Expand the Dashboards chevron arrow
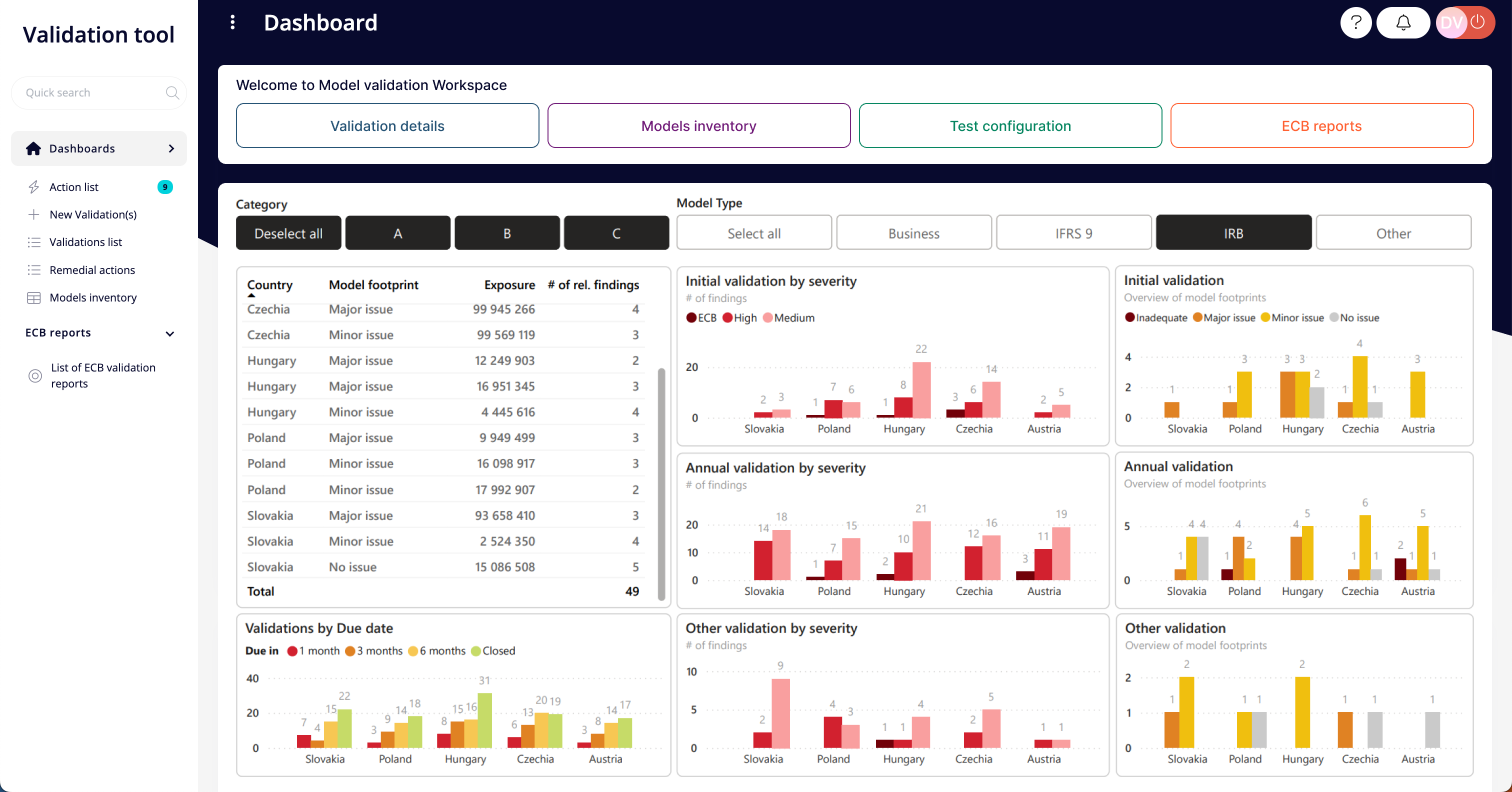Viewport: 1512px width, 792px height. coord(171,149)
